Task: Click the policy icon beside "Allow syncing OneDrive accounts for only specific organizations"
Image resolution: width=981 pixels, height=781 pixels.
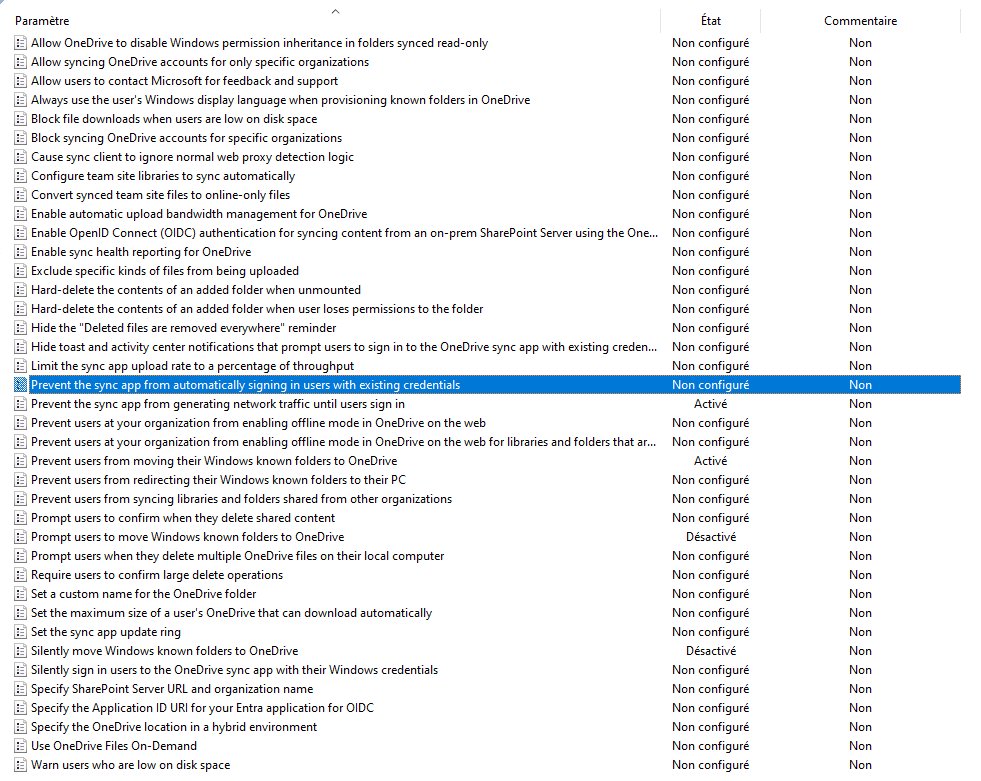Action: click(21, 62)
